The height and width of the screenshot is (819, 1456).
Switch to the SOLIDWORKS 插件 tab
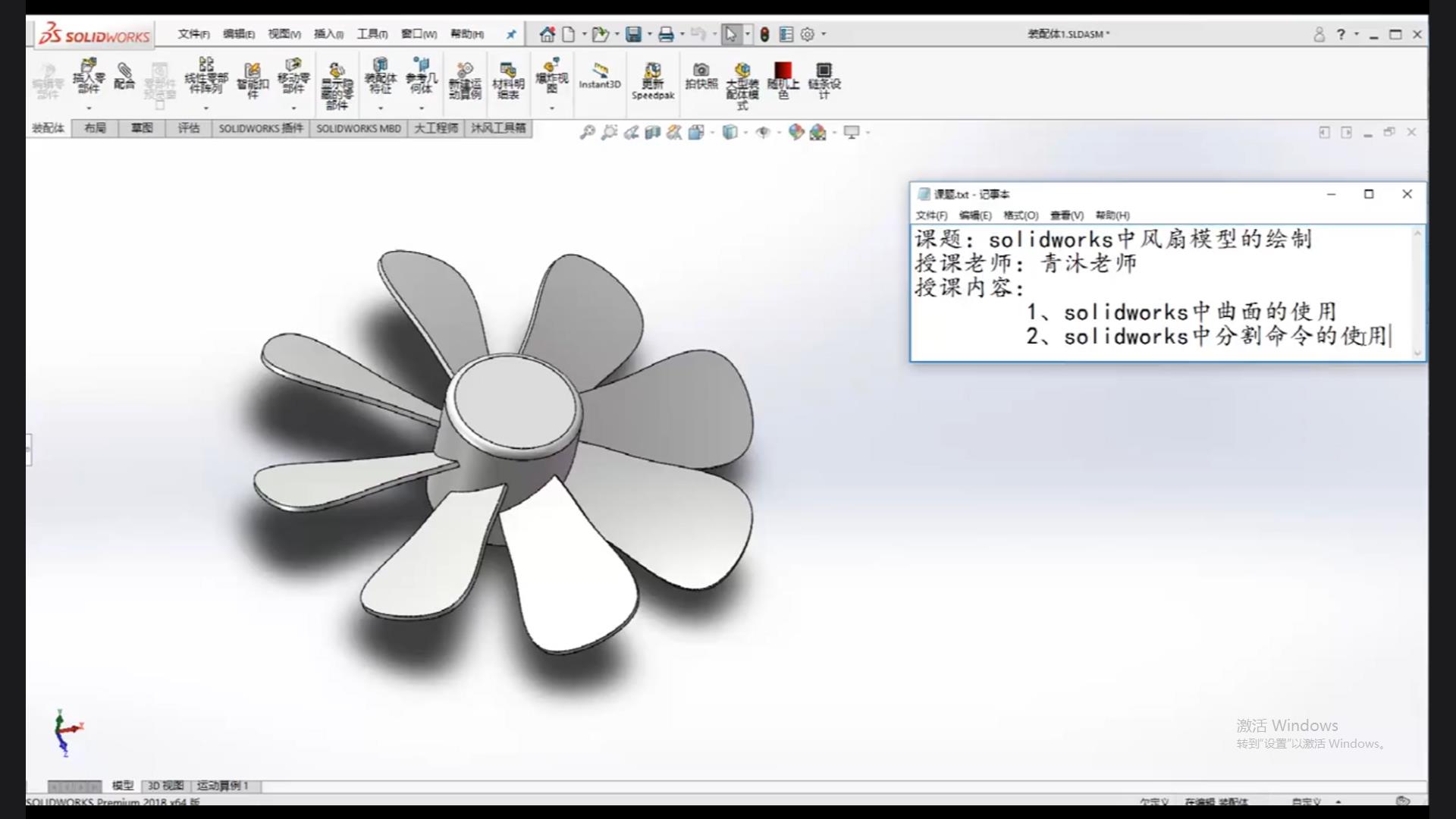coord(261,128)
